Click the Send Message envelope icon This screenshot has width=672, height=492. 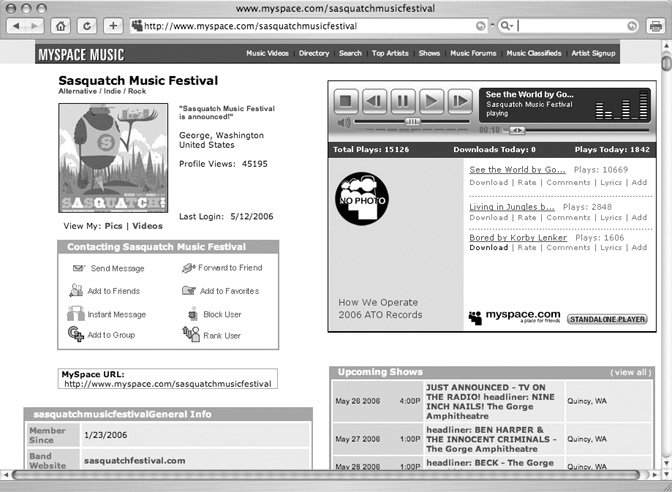tap(79, 269)
